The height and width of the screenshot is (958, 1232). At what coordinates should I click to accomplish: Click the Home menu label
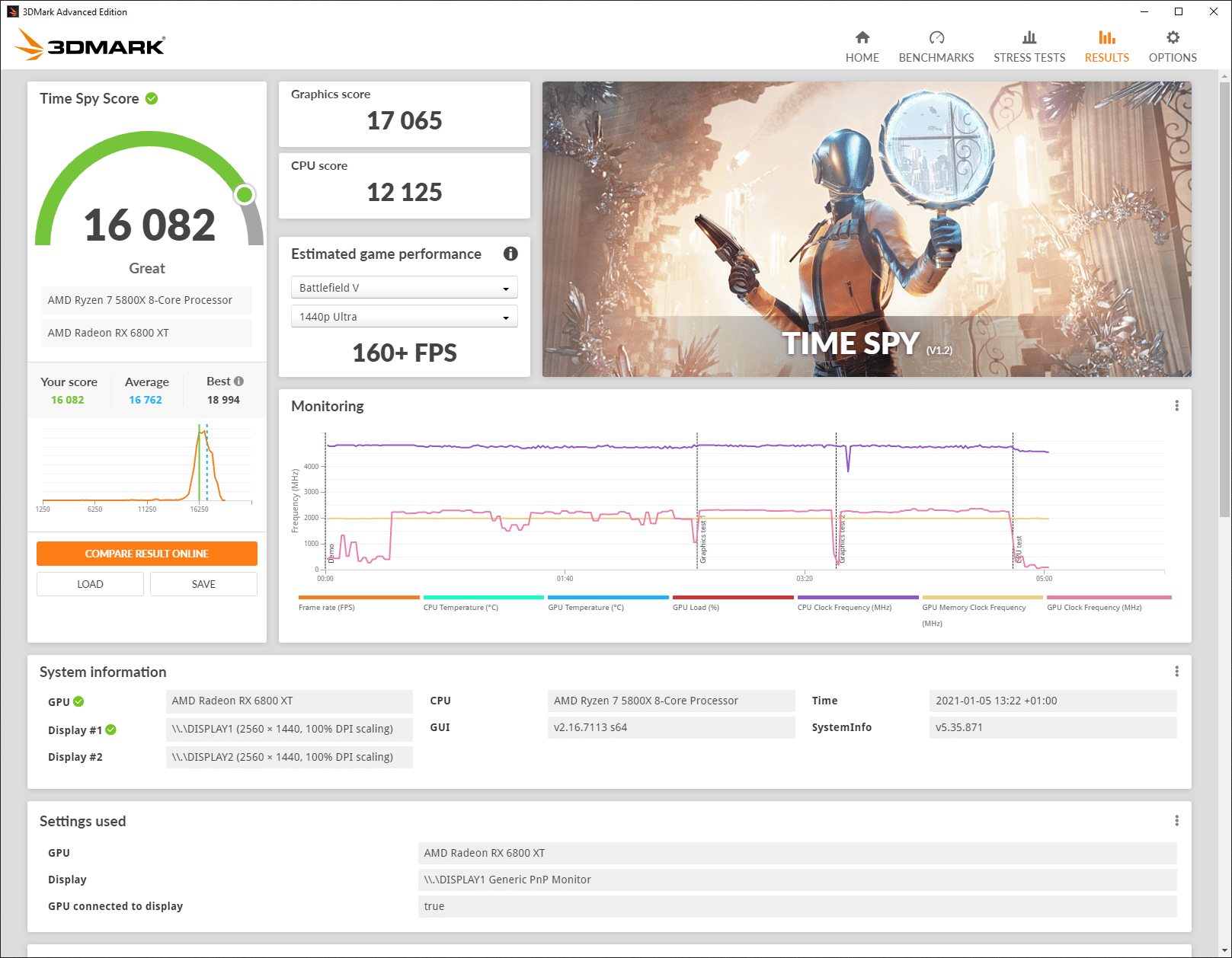(x=862, y=58)
